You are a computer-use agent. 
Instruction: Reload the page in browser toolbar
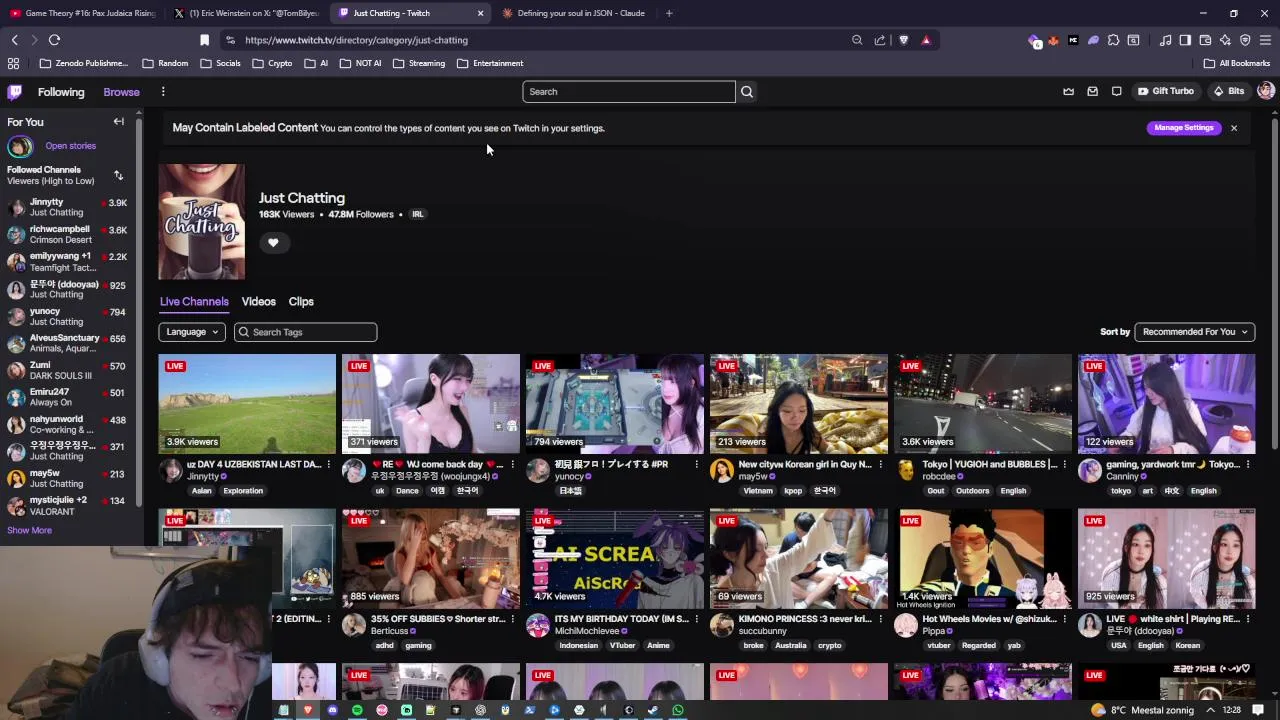(54, 40)
